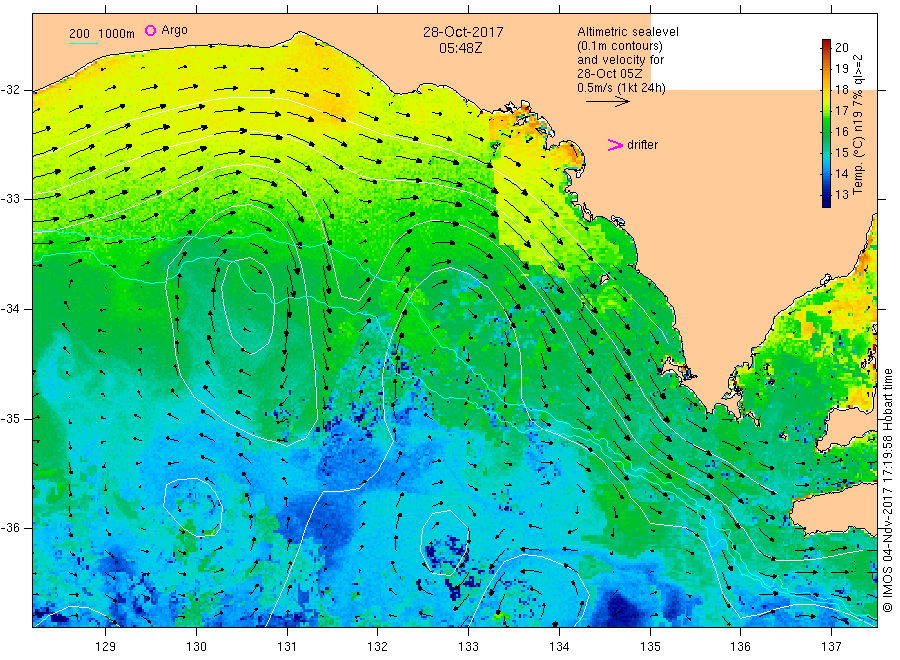Image resolution: width=900 pixels, height=660 pixels.
Task: Click the colorbar value 17
Action: pos(841,111)
